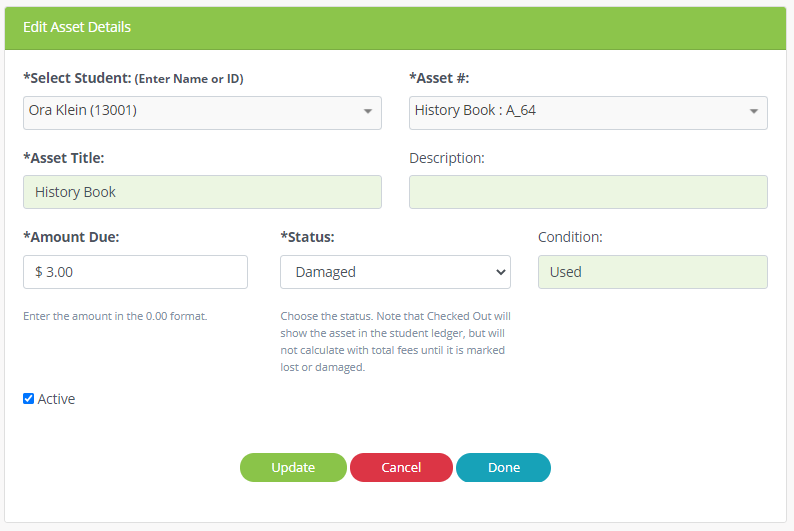Image resolution: width=794 pixels, height=531 pixels.
Task: Click the '*Status:' label
Action: (307, 237)
